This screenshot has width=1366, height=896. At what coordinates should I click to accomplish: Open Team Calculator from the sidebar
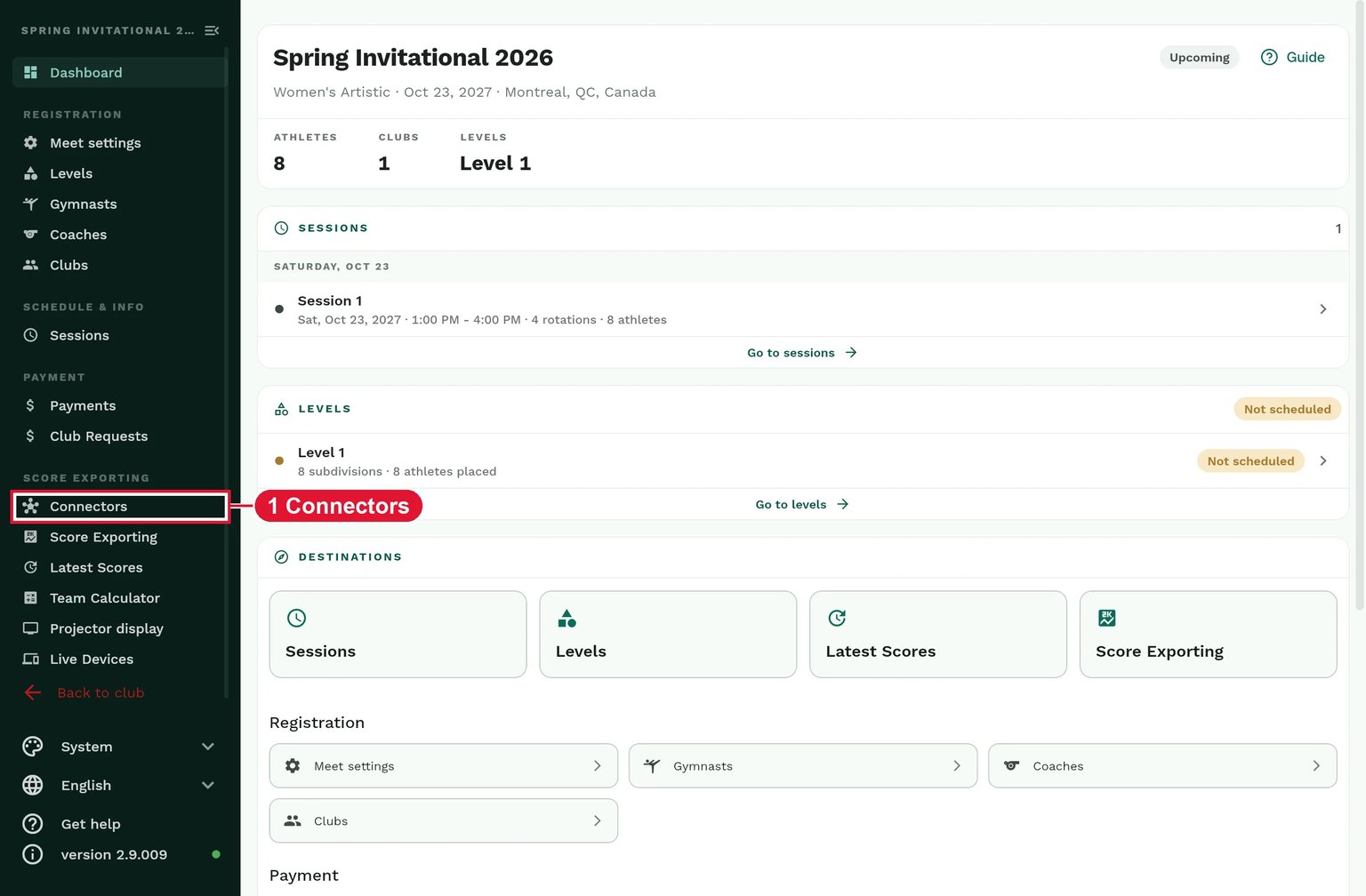pyautogui.click(x=120, y=598)
